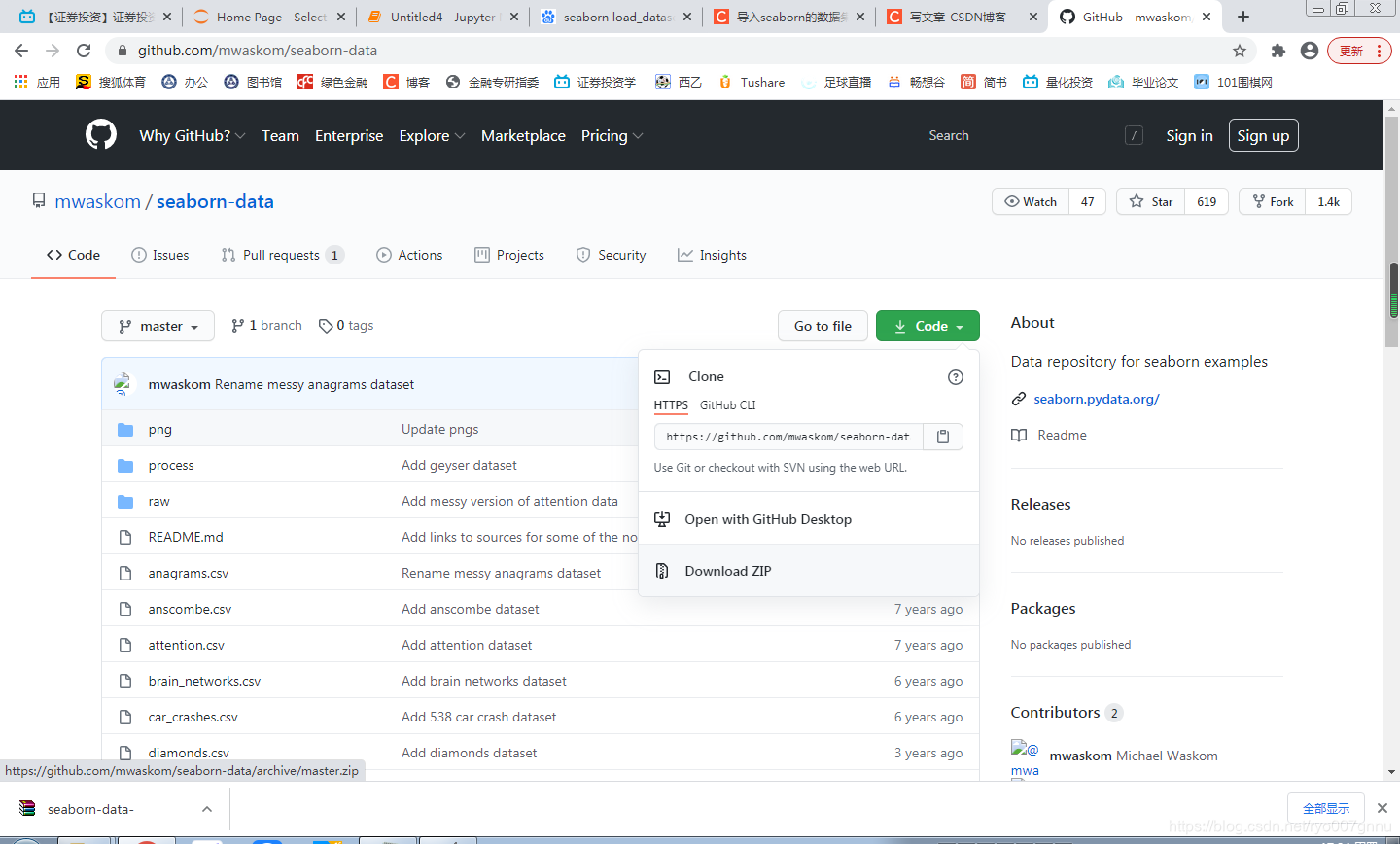
Task: Open the Insights tab
Action: click(712, 255)
